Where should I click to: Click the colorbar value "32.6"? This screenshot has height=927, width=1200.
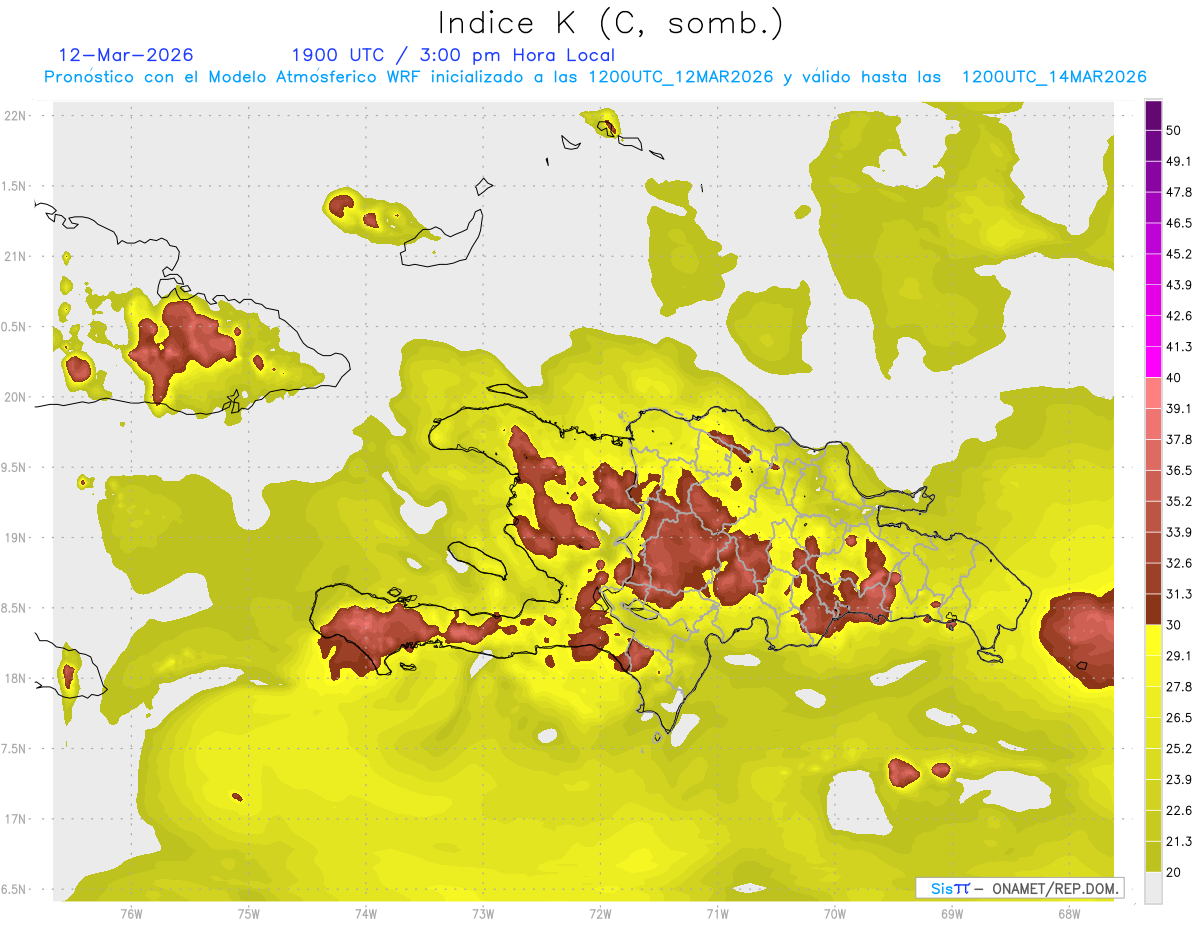pyautogui.click(x=1179, y=563)
